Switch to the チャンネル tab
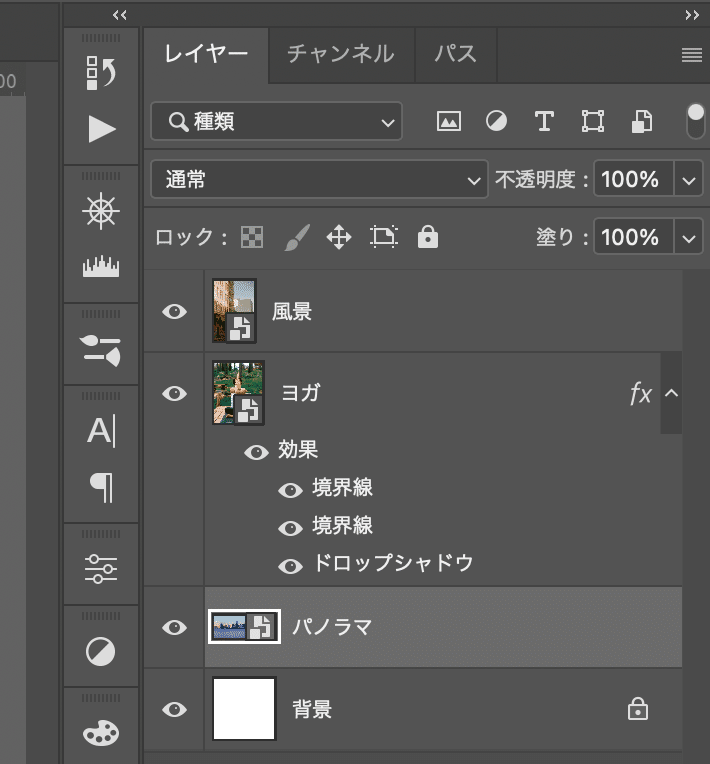The image size is (710, 764). [x=340, y=54]
